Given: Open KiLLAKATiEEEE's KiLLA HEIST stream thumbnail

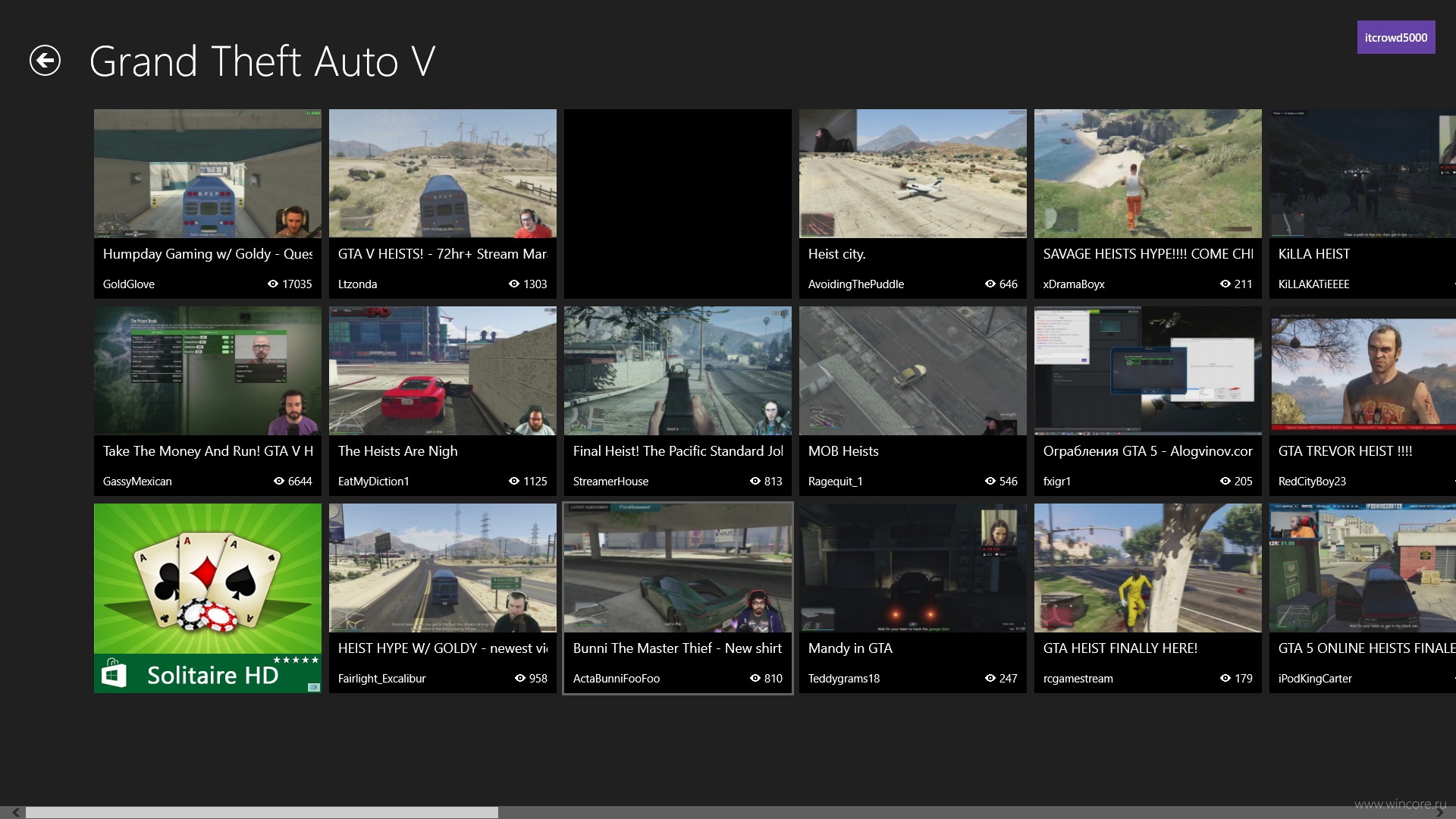Looking at the screenshot, I should tap(1363, 174).
